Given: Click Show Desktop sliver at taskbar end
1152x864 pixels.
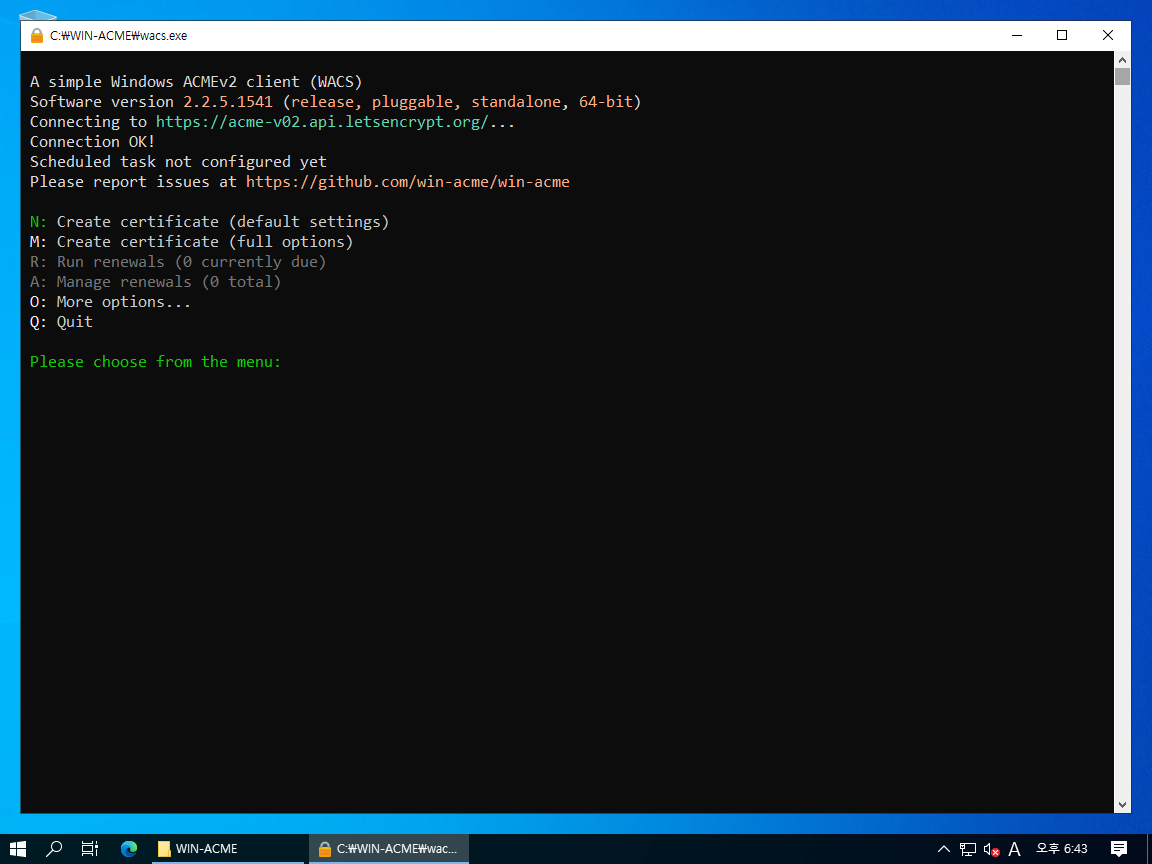Looking at the screenshot, I should [x=1149, y=849].
